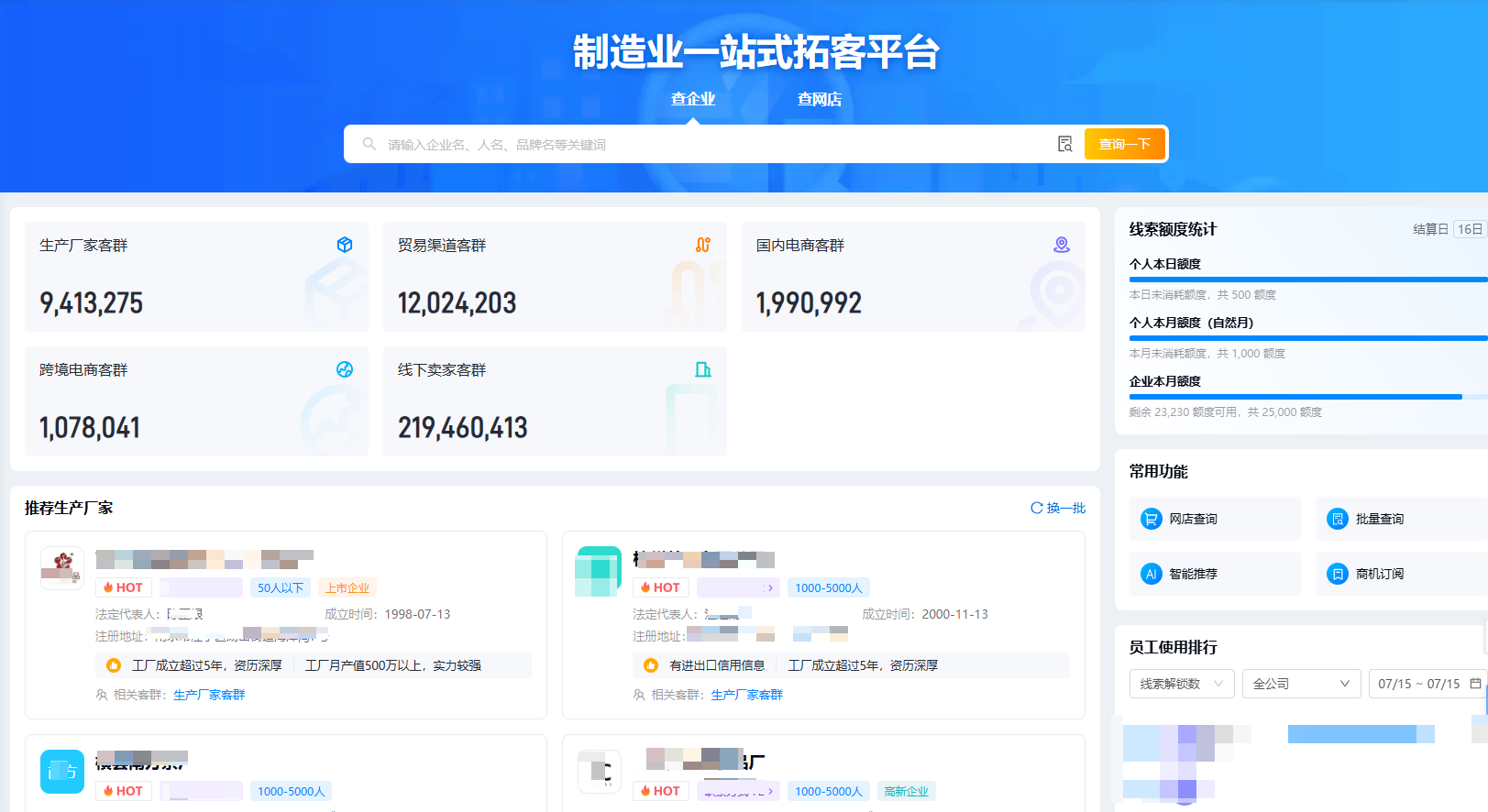Click the building icon on 线下卖家客群 card
Viewport: 1488px width, 812px height.
tap(703, 369)
